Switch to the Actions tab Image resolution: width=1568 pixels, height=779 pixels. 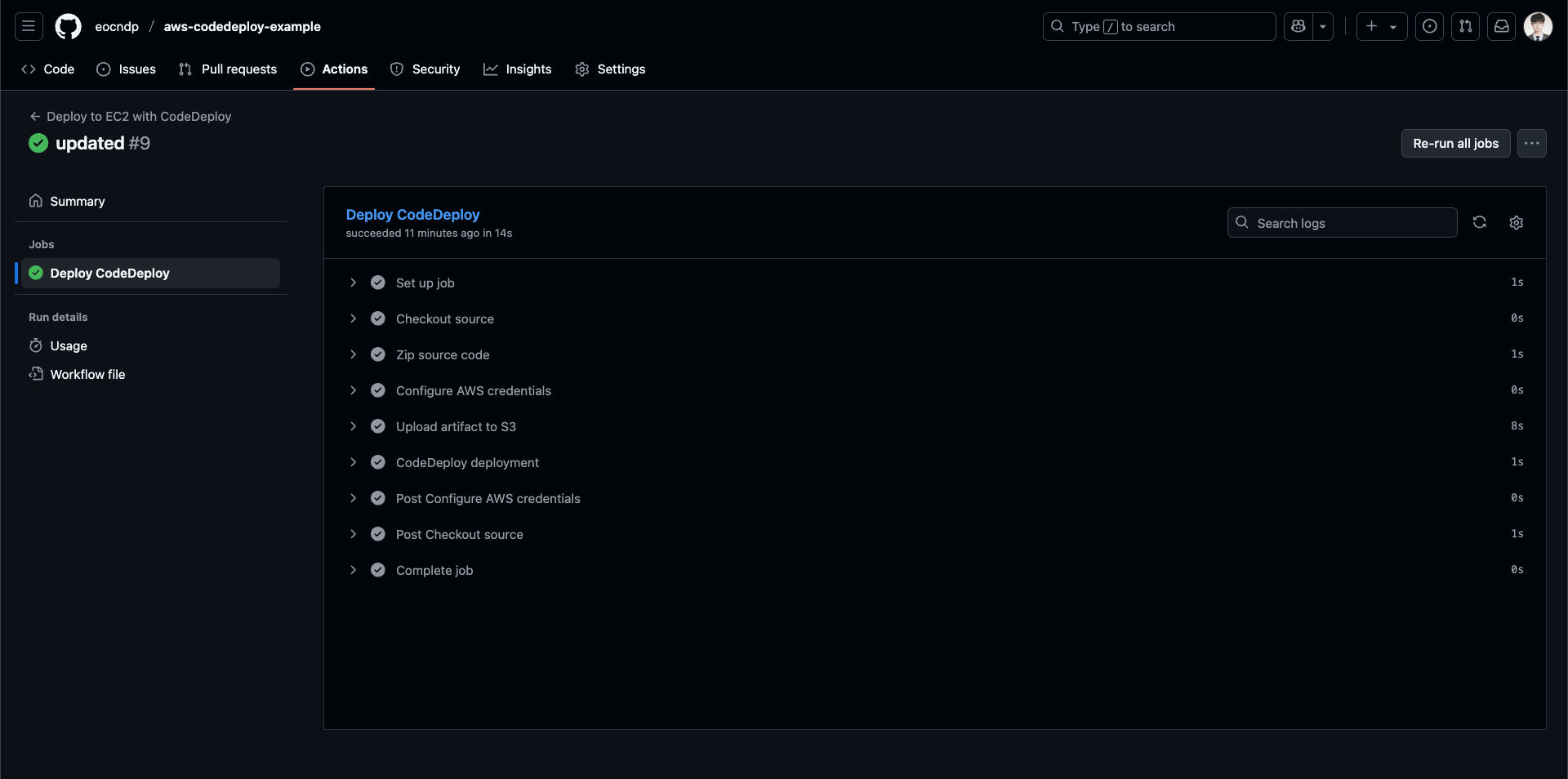(x=334, y=69)
